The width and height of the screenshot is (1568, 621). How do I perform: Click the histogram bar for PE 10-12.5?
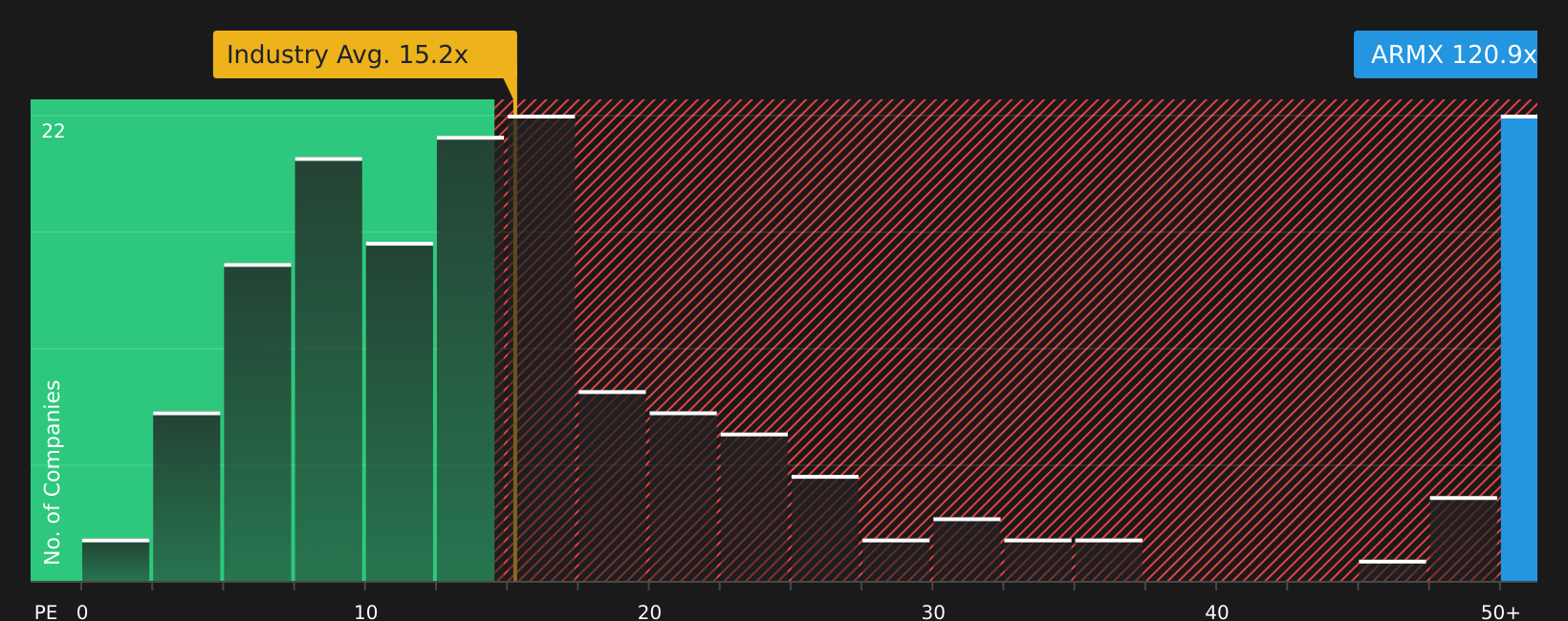400,412
